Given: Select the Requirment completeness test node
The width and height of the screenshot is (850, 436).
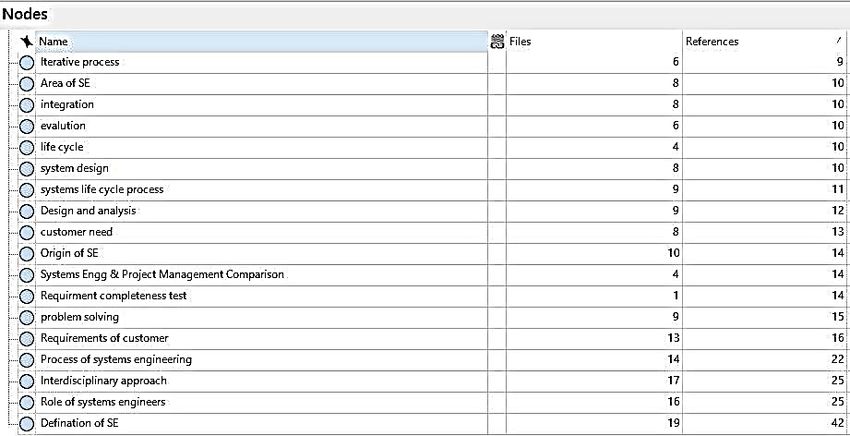Looking at the screenshot, I should pos(113,296).
